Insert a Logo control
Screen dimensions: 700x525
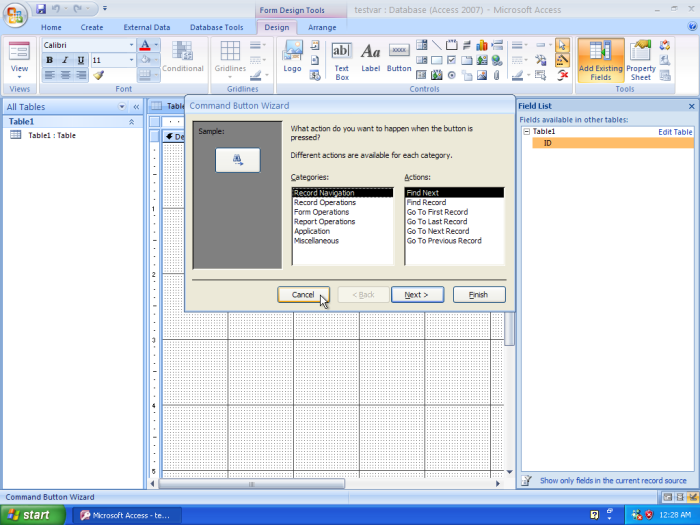(292, 56)
